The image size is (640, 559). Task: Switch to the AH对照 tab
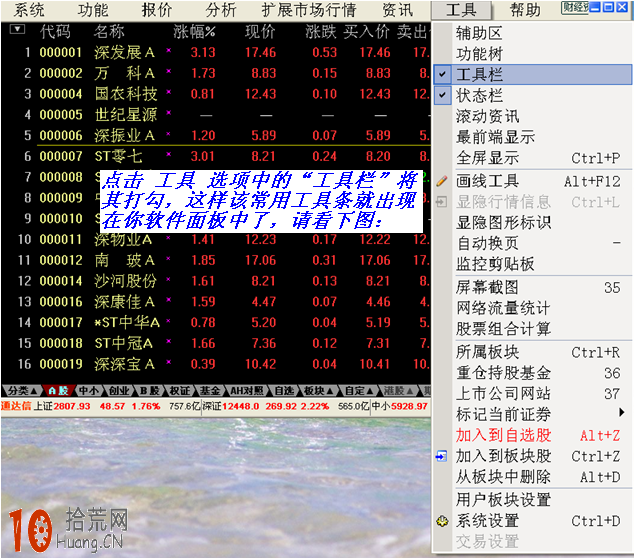[247, 391]
